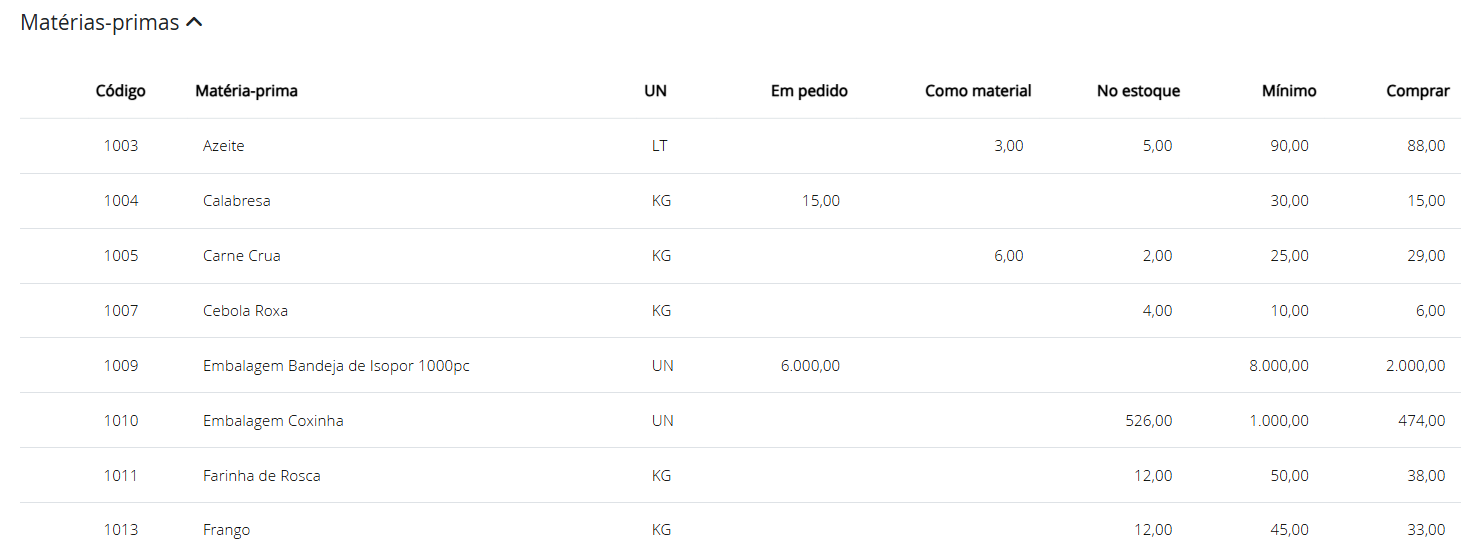1483x557 pixels.
Task: Click the Matérias-primas section title
Action: [100, 23]
